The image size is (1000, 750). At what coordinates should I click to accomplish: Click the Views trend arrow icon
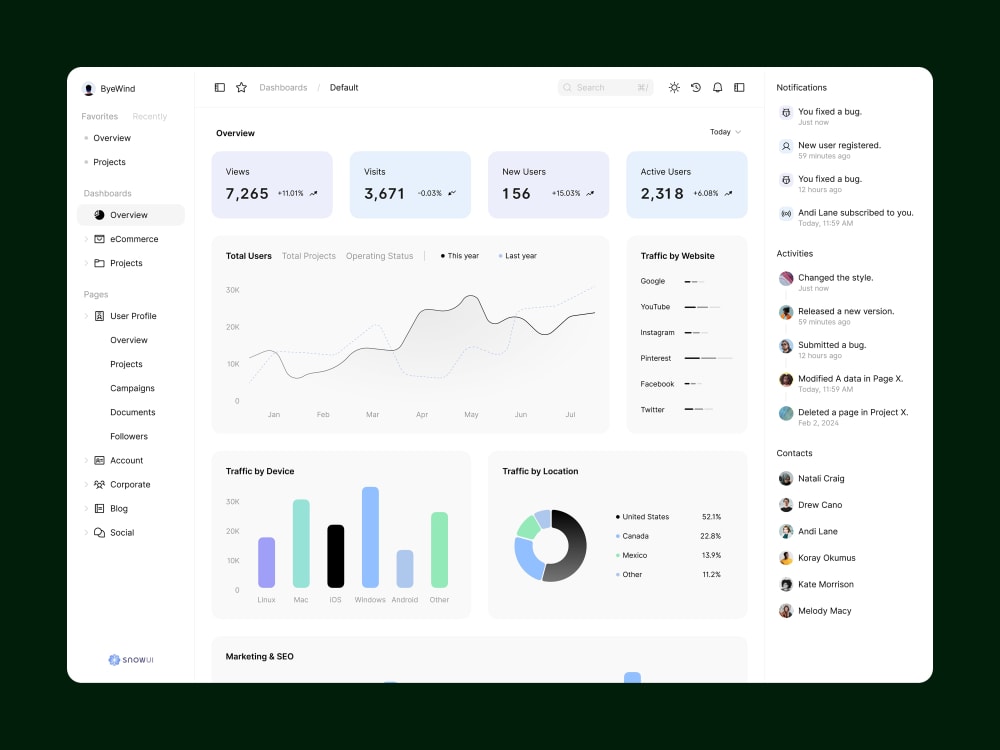313,193
